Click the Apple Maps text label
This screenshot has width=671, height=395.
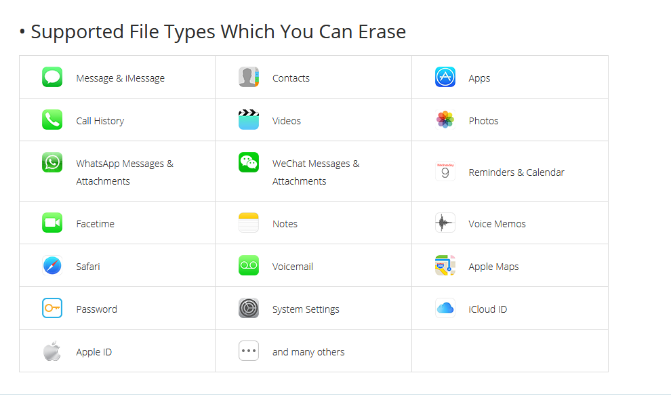[493, 267]
